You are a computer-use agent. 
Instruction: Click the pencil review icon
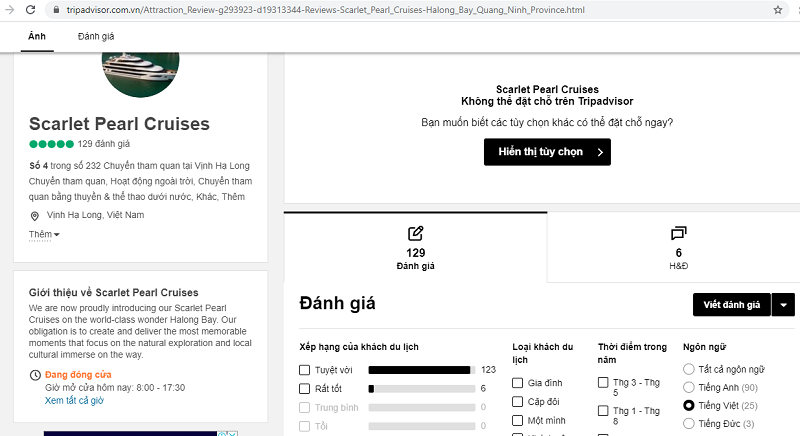pos(415,234)
